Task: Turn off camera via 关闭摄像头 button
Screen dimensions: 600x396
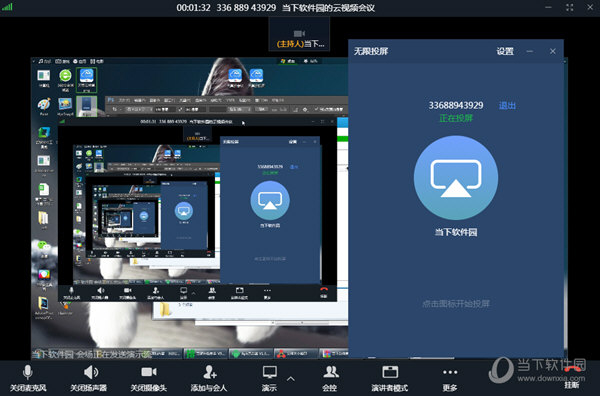Action: (149, 378)
